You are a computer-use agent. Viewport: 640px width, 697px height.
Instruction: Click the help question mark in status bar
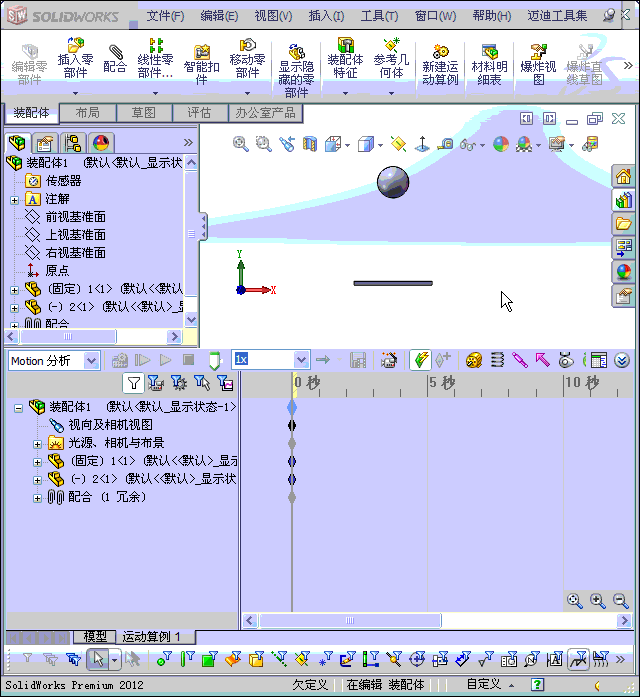(x=537, y=685)
